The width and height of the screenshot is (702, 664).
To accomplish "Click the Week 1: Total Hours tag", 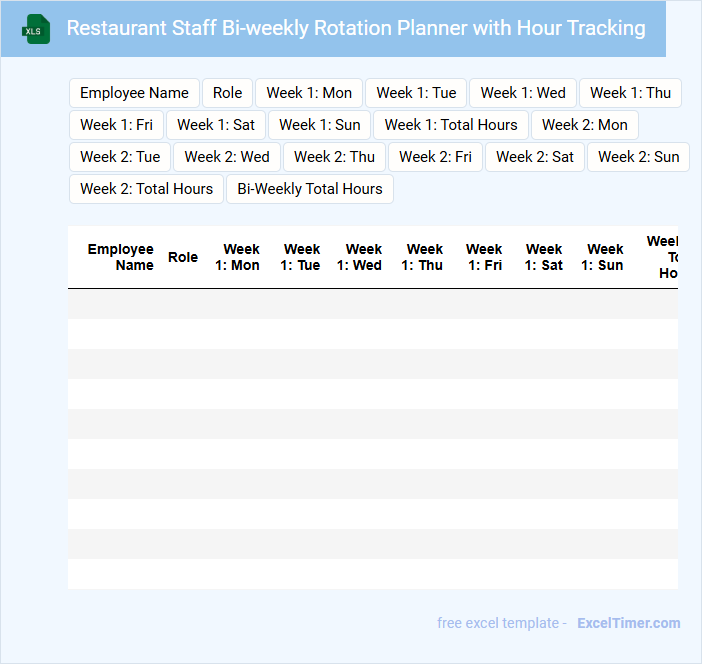I will pyautogui.click(x=451, y=125).
